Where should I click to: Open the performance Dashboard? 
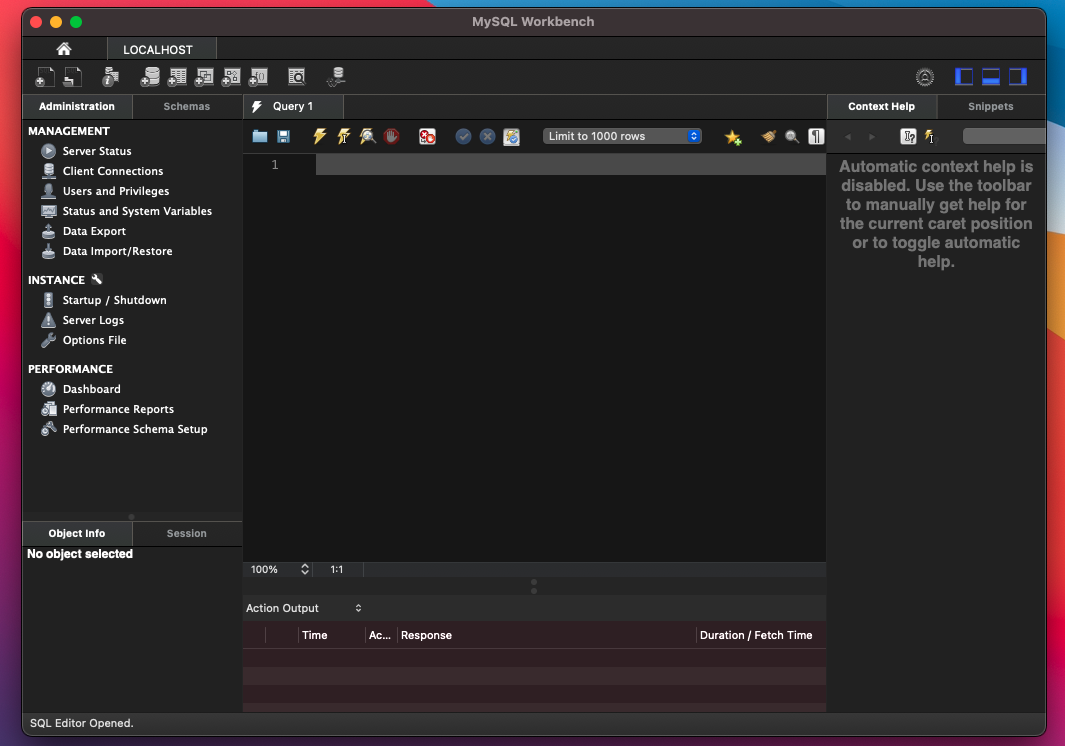[92, 389]
